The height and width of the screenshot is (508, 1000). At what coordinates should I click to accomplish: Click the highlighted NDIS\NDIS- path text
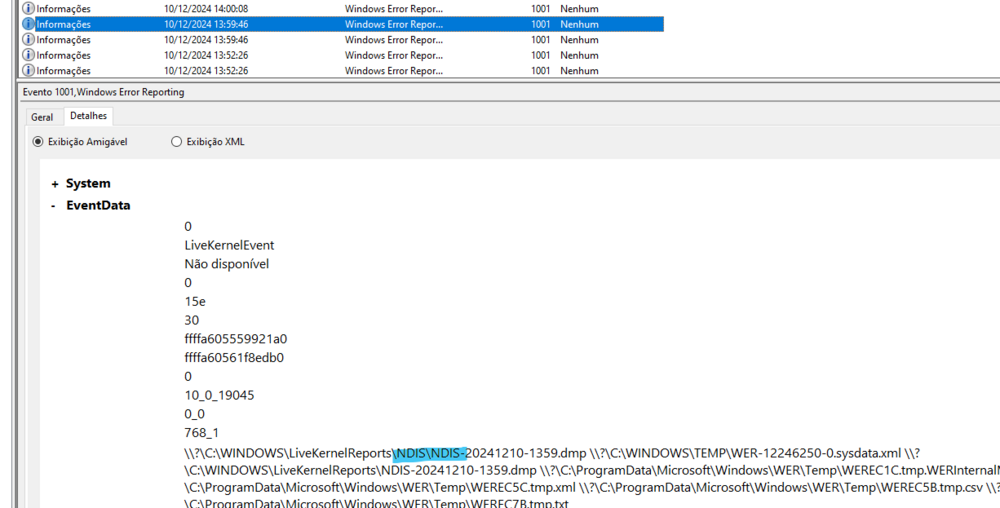430,454
